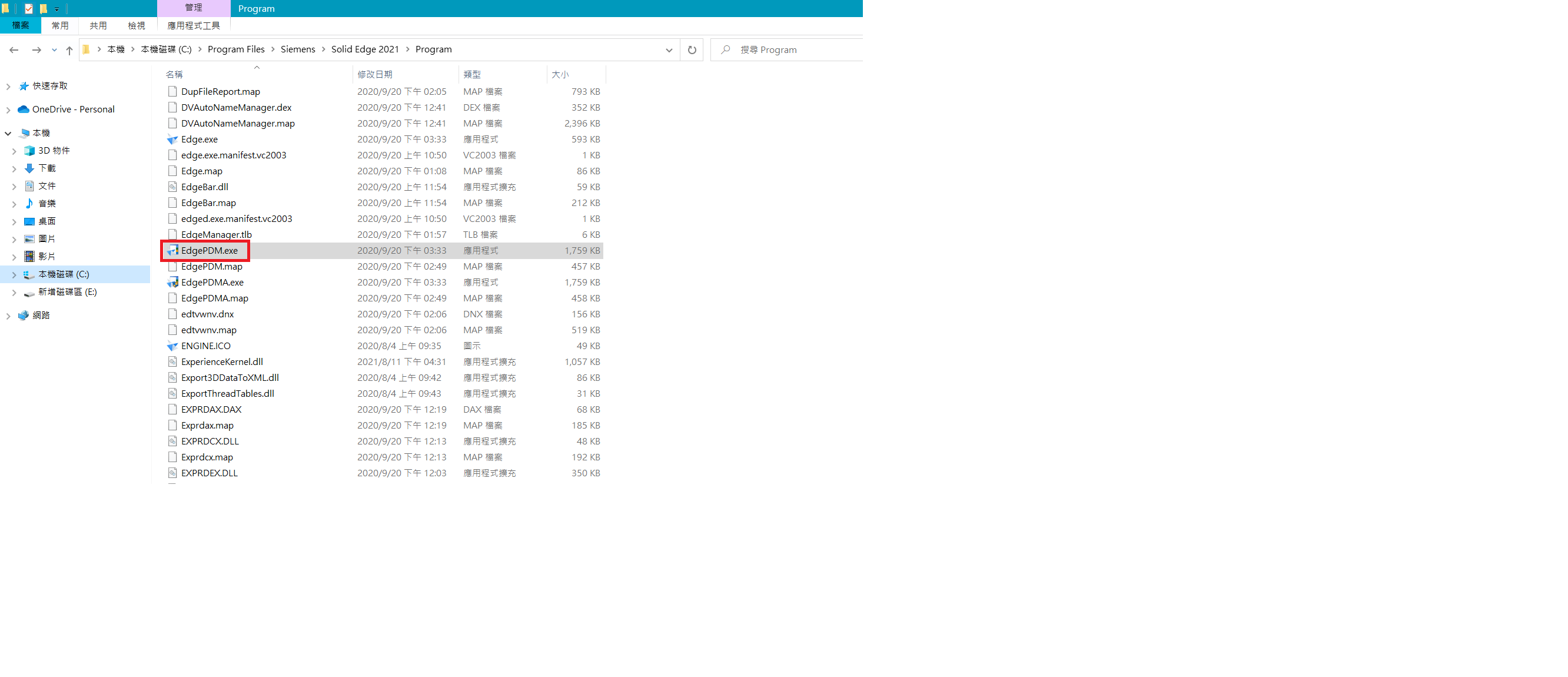Go forward with the Forward arrow

pyautogui.click(x=36, y=50)
